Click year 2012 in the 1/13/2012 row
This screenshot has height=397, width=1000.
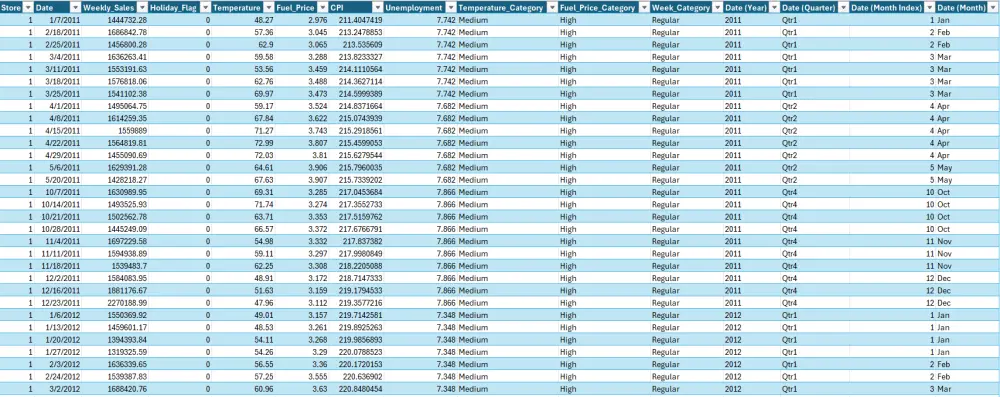tap(733, 327)
